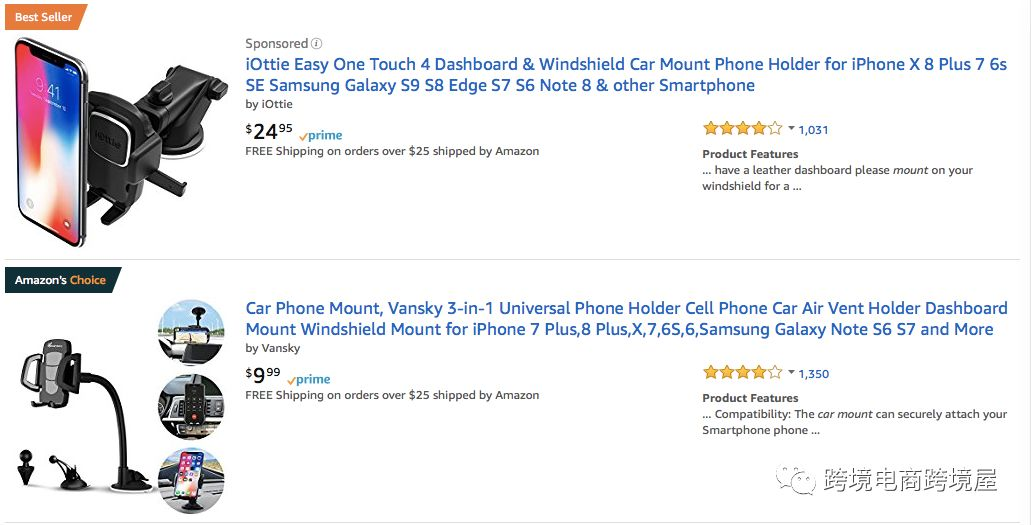This screenshot has width=1031, height=525.
Task: Select Vansky air vent circular thumbnail
Action: [x=191, y=406]
